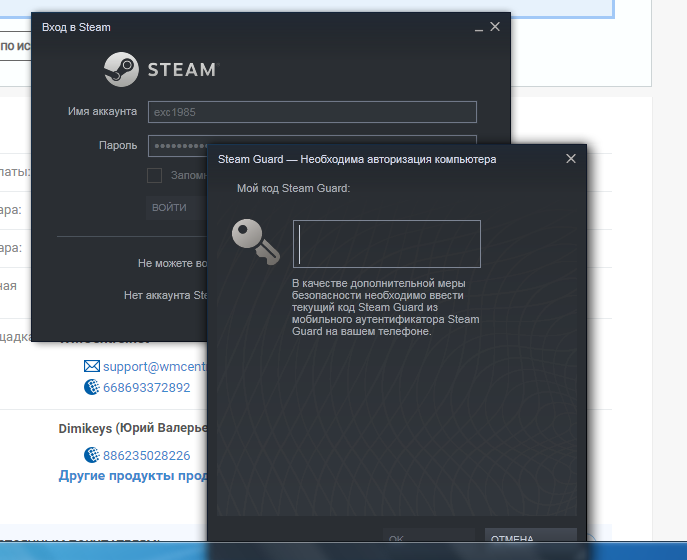Toggle the remember password checkbox

[154, 175]
